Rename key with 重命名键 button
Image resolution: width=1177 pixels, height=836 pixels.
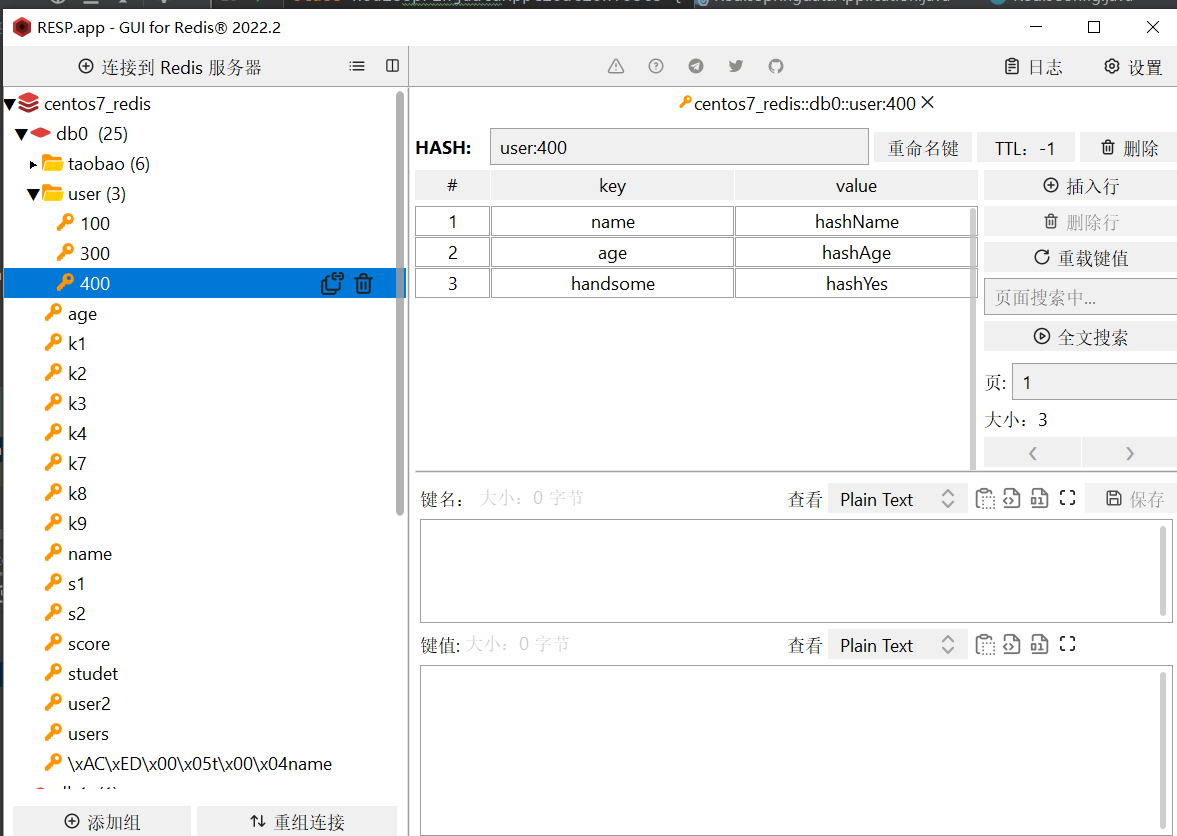point(923,148)
